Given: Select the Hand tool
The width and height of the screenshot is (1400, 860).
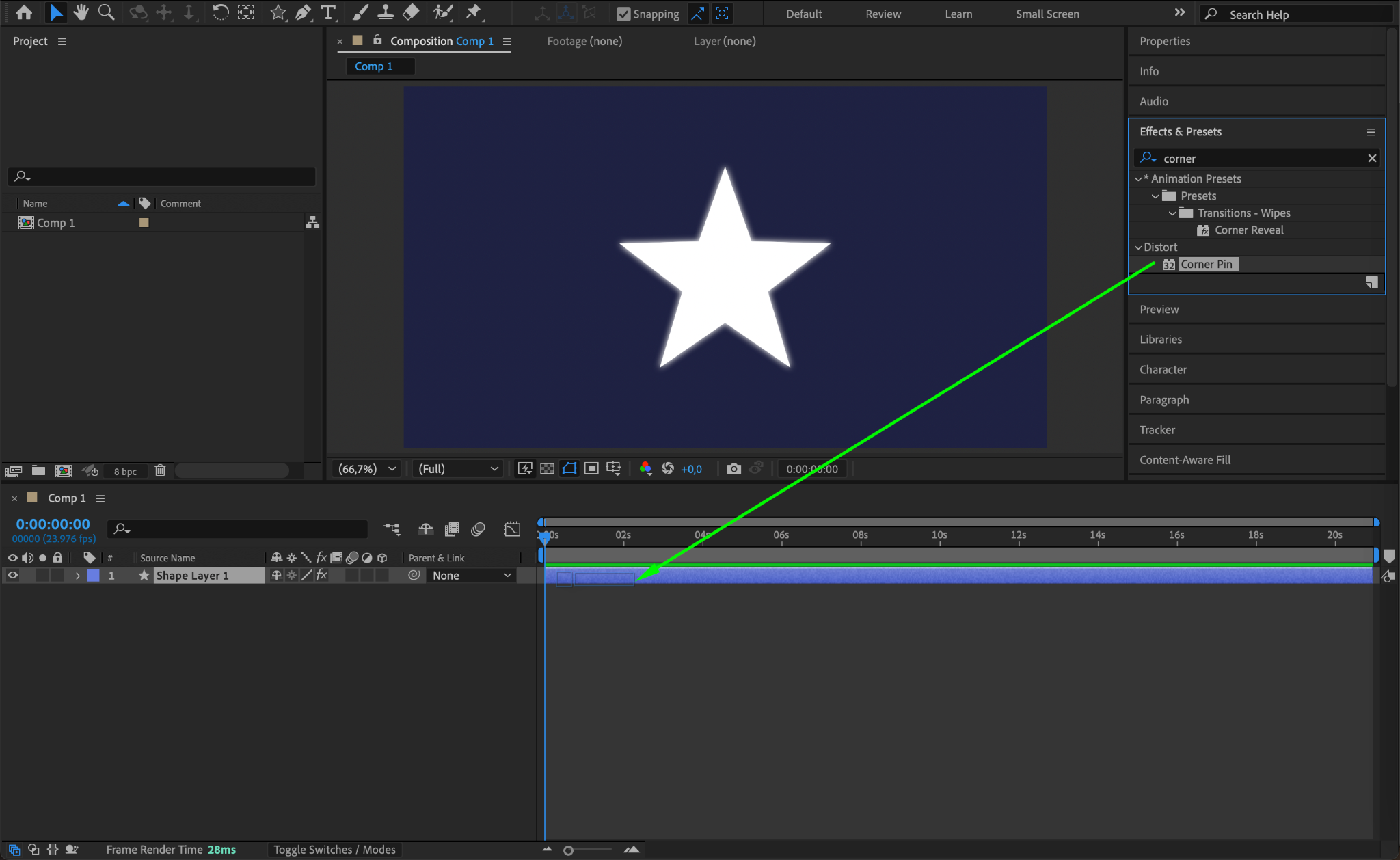Looking at the screenshot, I should click(x=81, y=12).
